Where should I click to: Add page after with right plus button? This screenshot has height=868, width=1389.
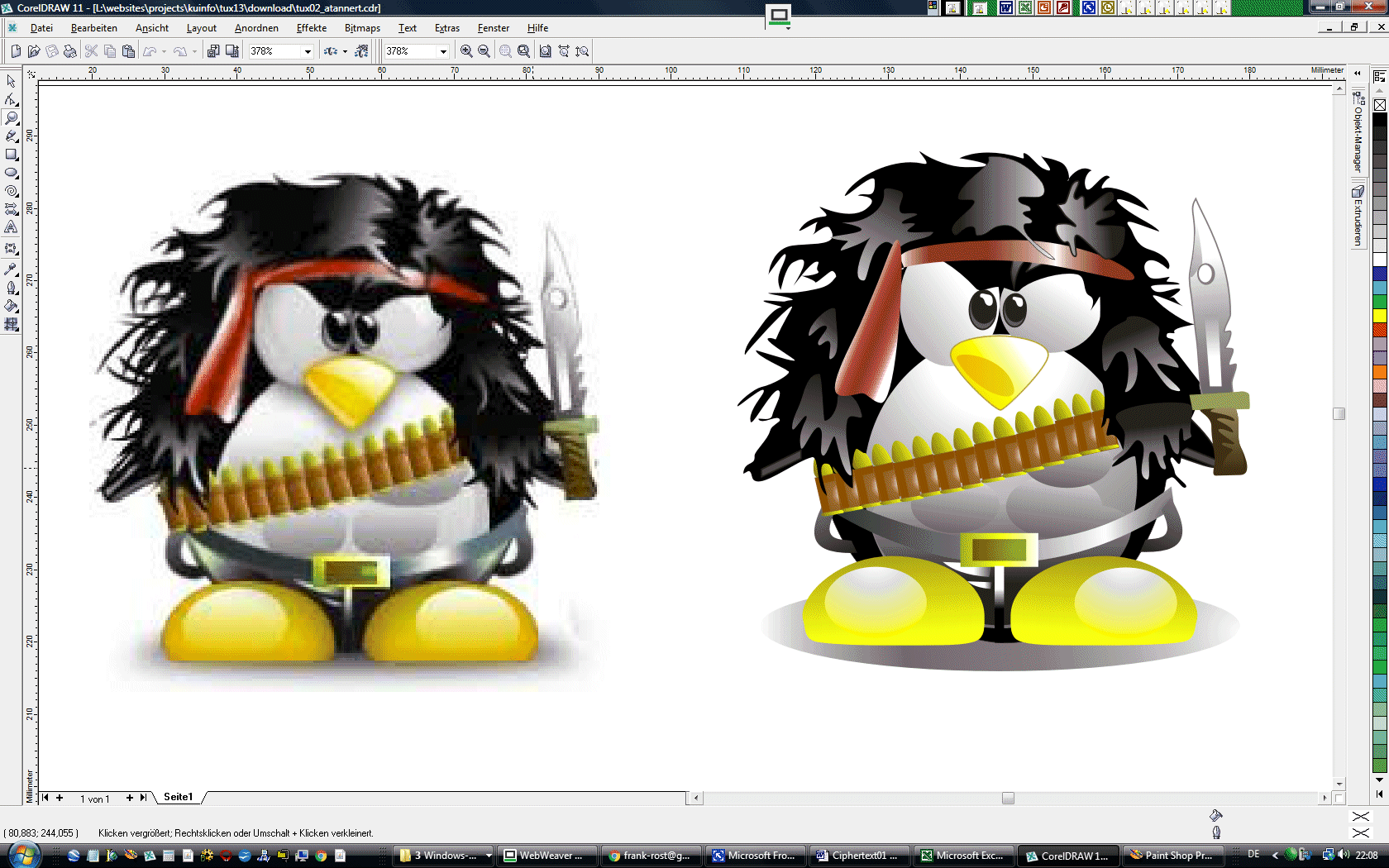click(129, 798)
